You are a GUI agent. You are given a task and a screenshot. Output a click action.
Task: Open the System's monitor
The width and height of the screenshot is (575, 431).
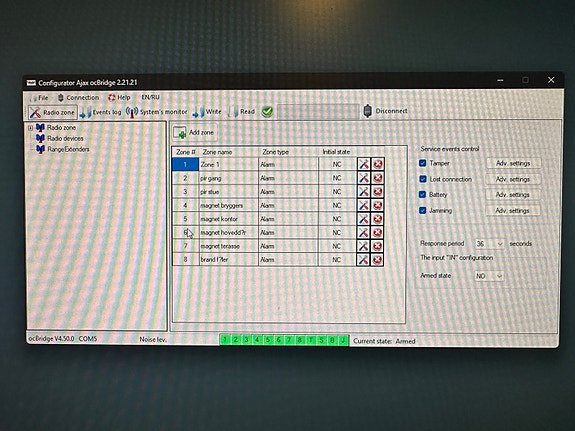[157, 112]
